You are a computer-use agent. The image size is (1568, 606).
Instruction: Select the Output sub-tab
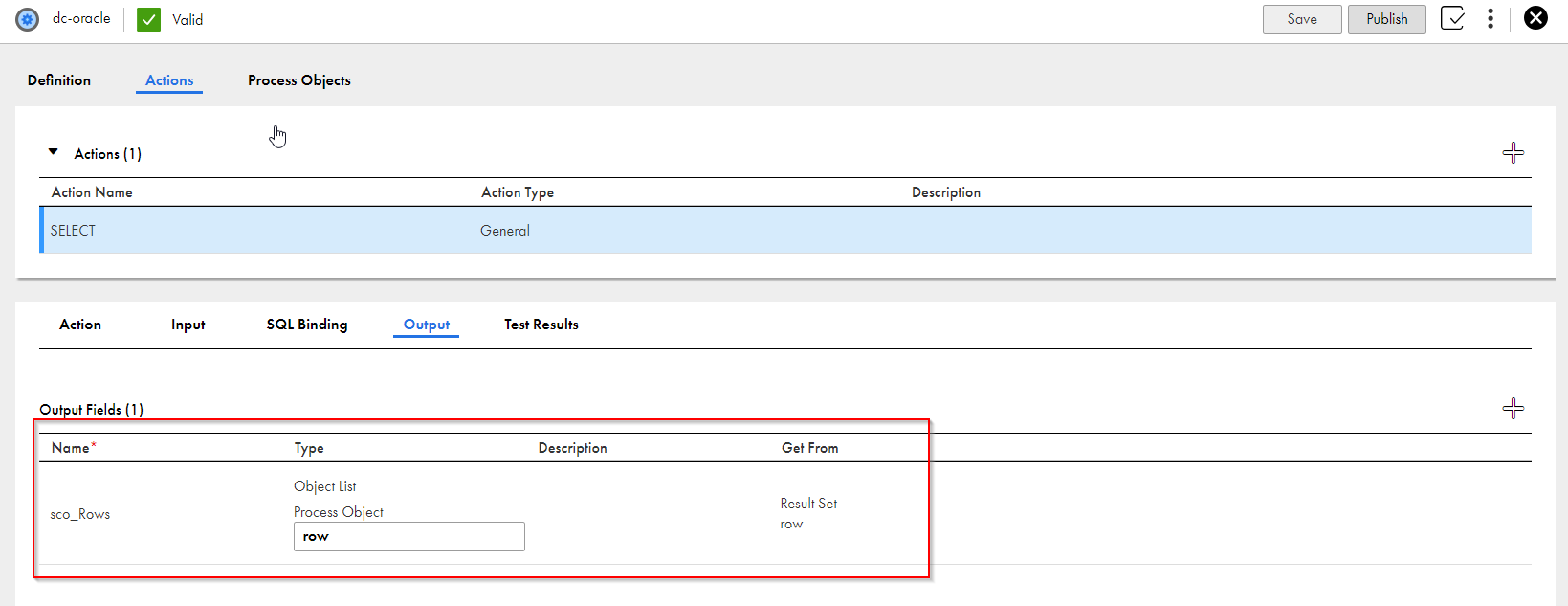coord(427,325)
